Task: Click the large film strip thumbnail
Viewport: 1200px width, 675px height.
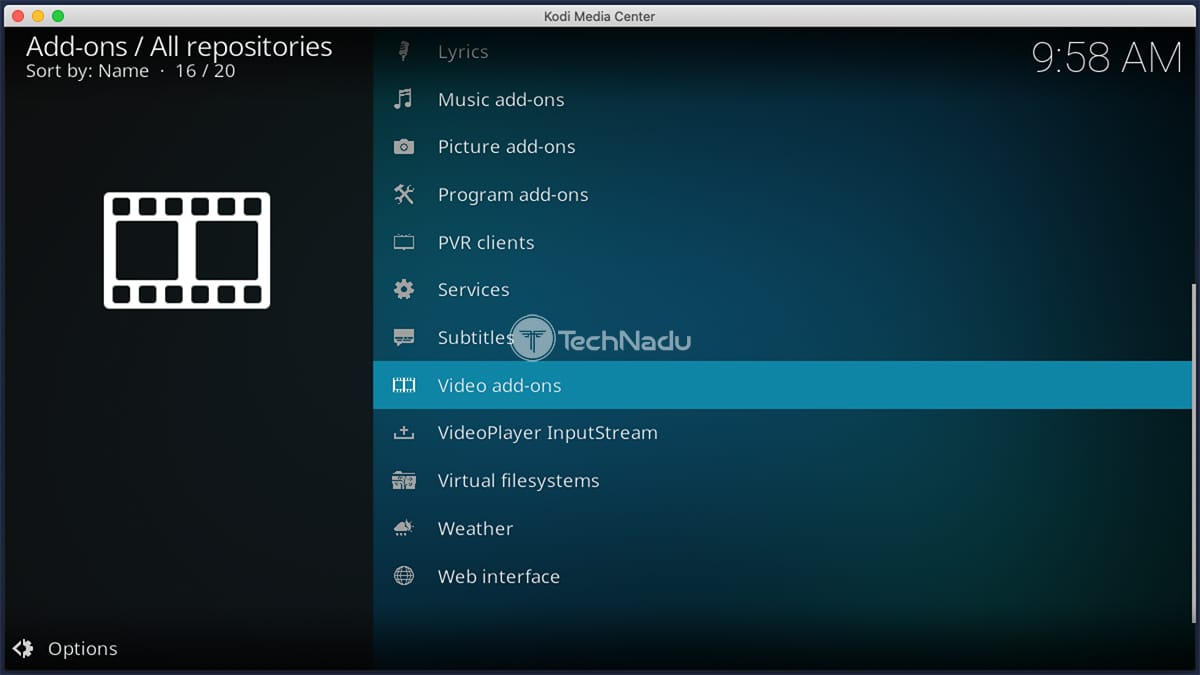Action: click(x=187, y=250)
